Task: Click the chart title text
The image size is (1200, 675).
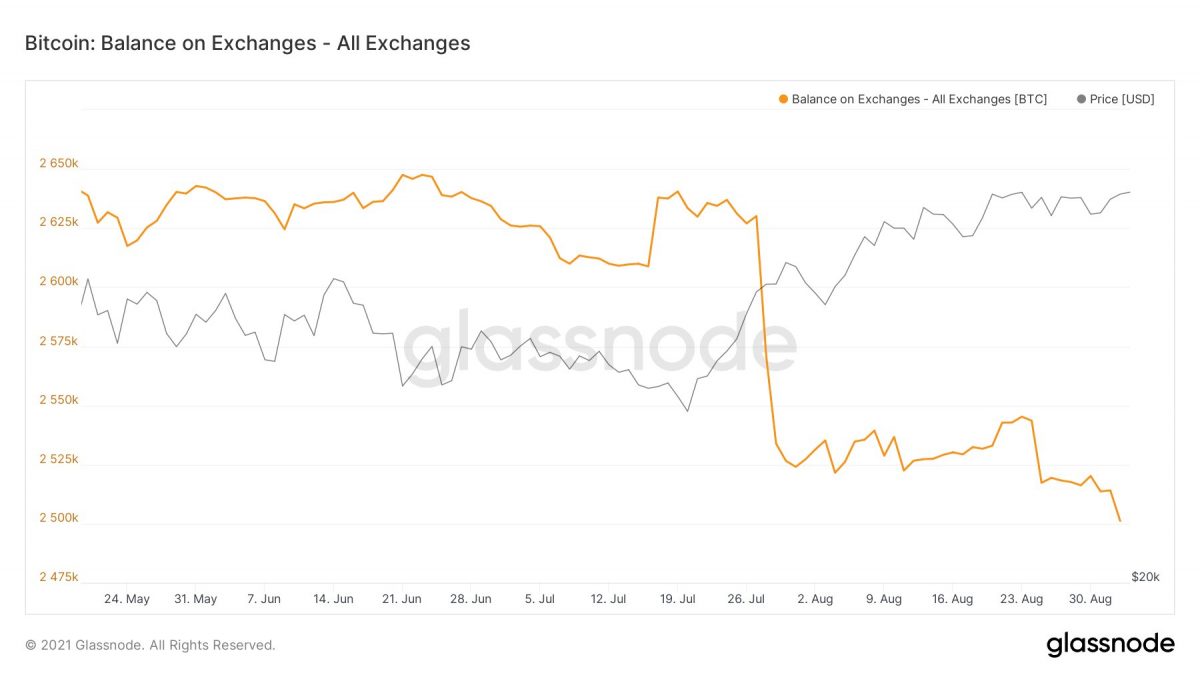Action: (x=247, y=43)
